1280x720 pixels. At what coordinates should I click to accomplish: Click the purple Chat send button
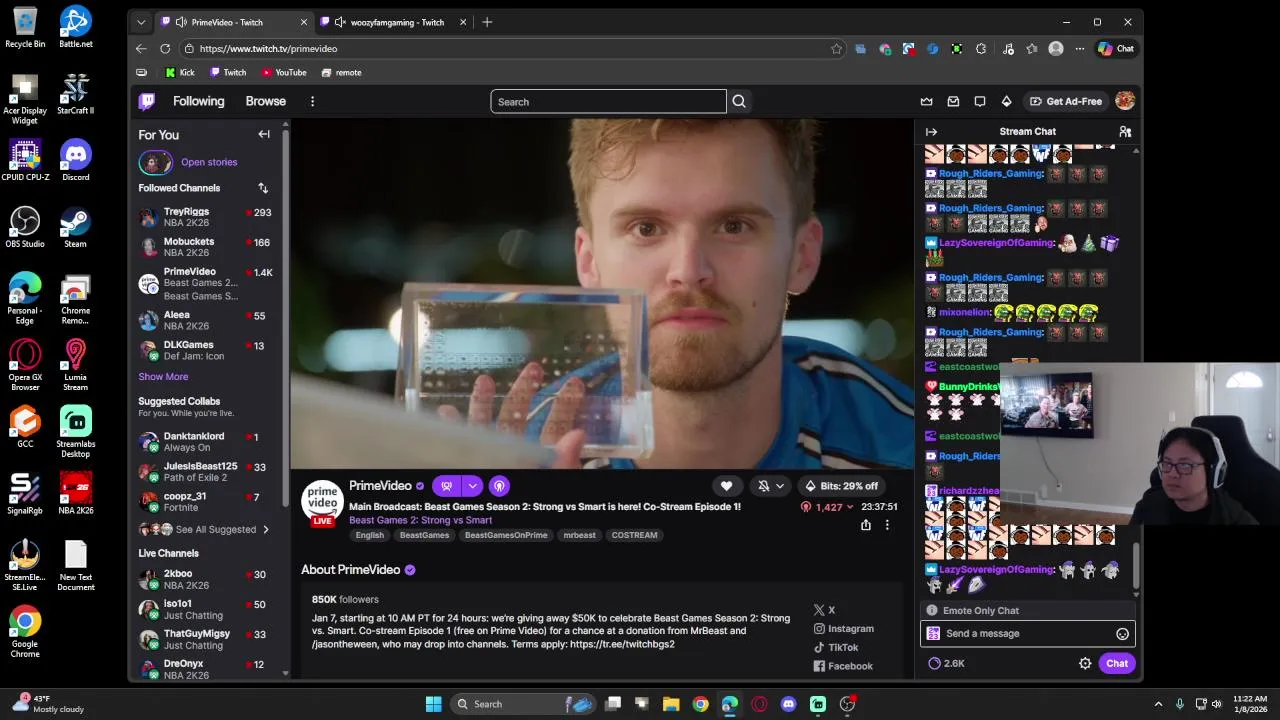[x=1117, y=663]
